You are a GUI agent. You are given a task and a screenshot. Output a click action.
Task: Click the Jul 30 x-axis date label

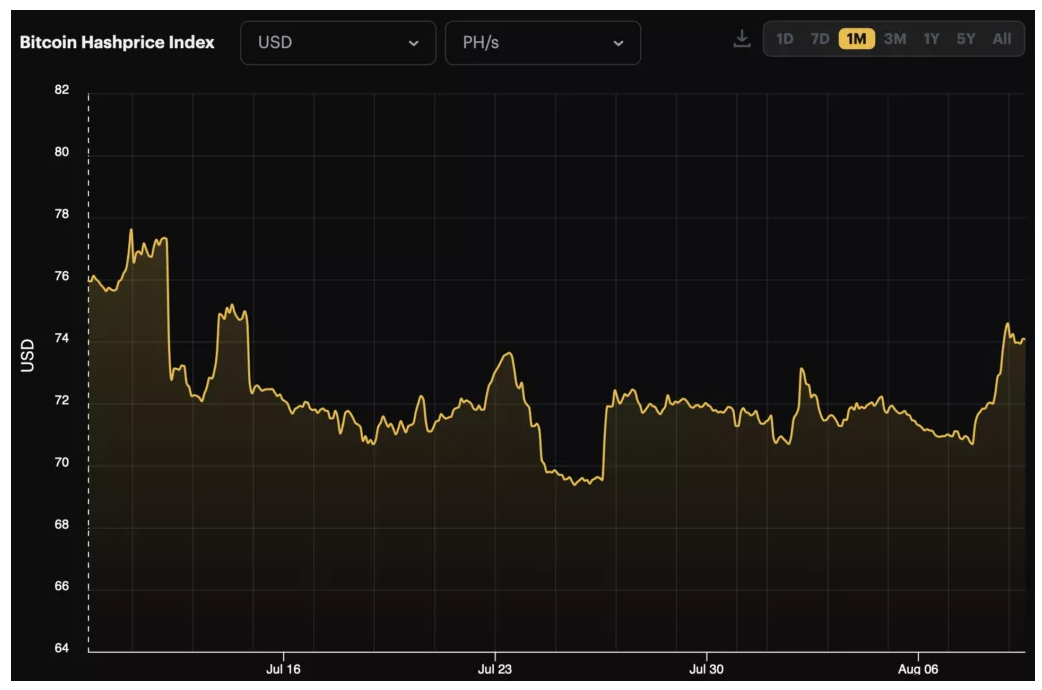(x=706, y=669)
